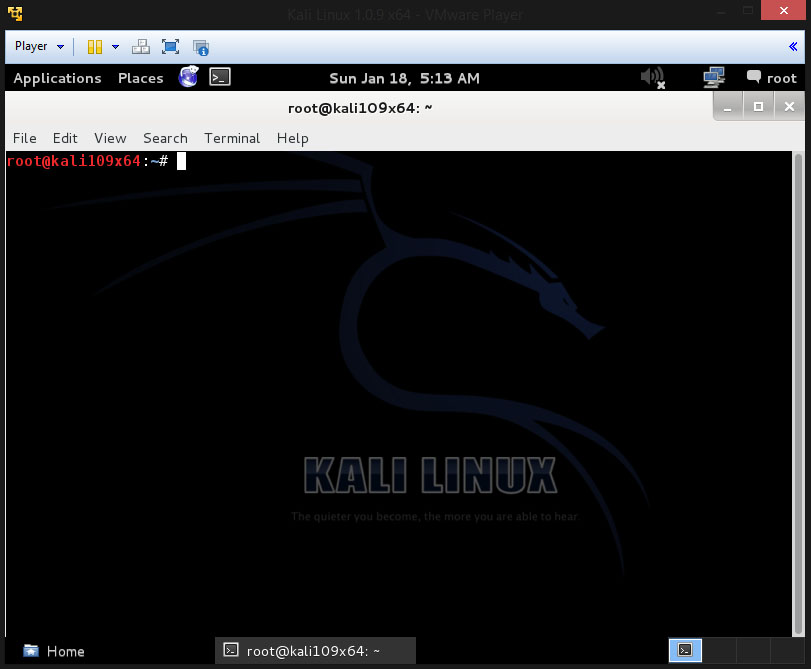The height and width of the screenshot is (669, 811).
Task: Launch the Iceweasel web browser
Action: pos(188,77)
